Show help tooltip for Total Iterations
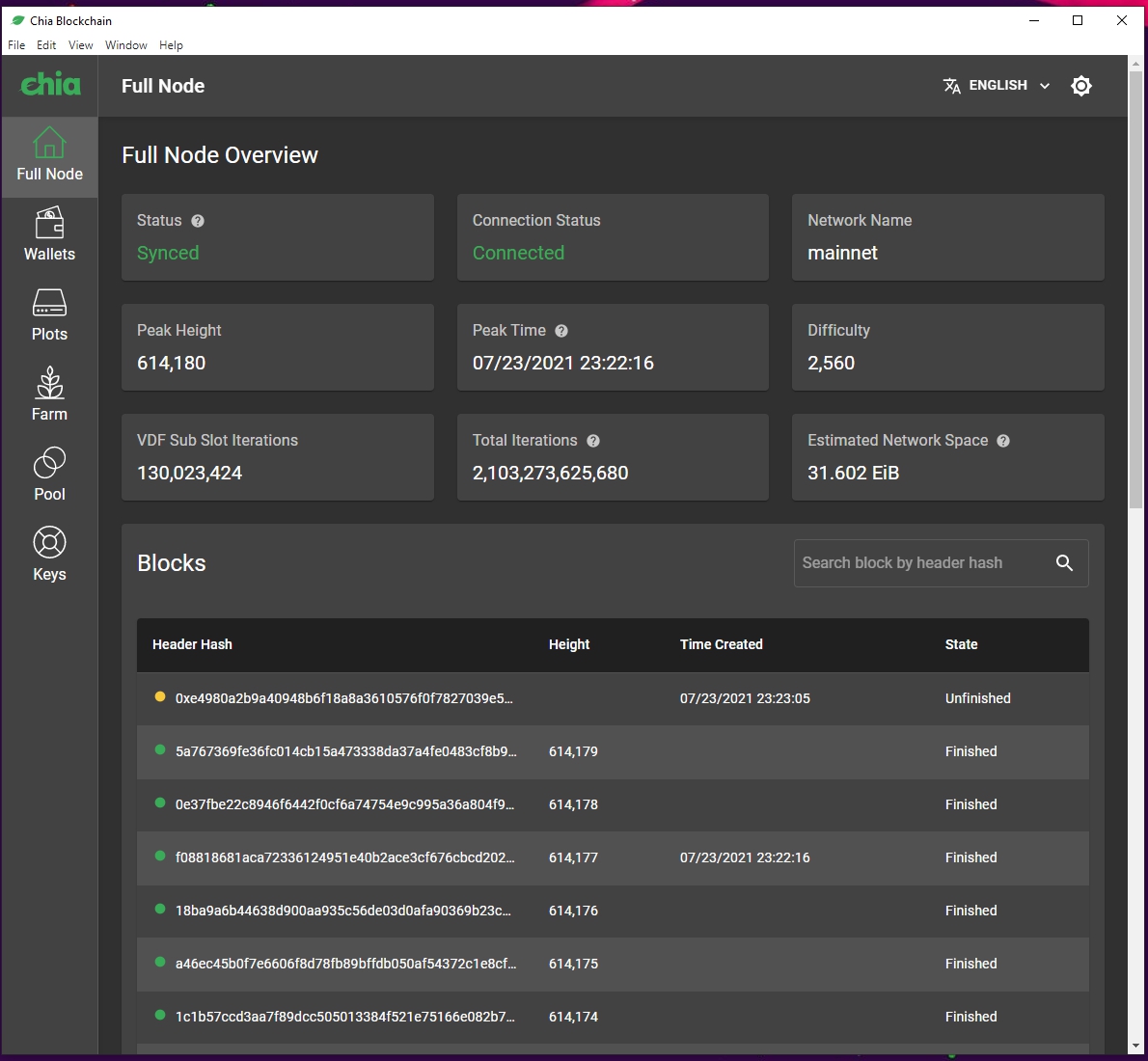Image resolution: width=1148 pixels, height=1061 pixels. (x=593, y=441)
